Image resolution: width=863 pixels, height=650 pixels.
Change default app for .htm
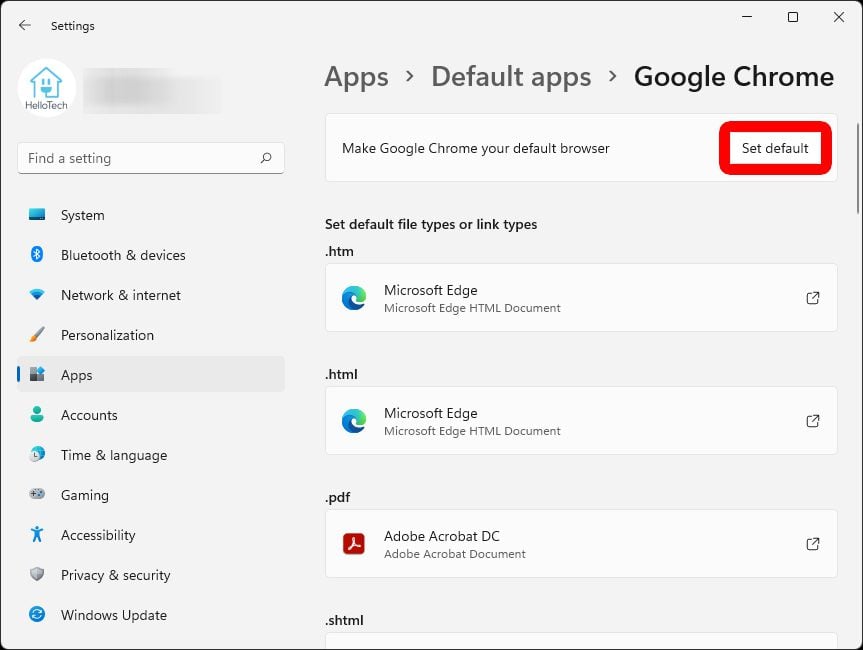pos(581,298)
